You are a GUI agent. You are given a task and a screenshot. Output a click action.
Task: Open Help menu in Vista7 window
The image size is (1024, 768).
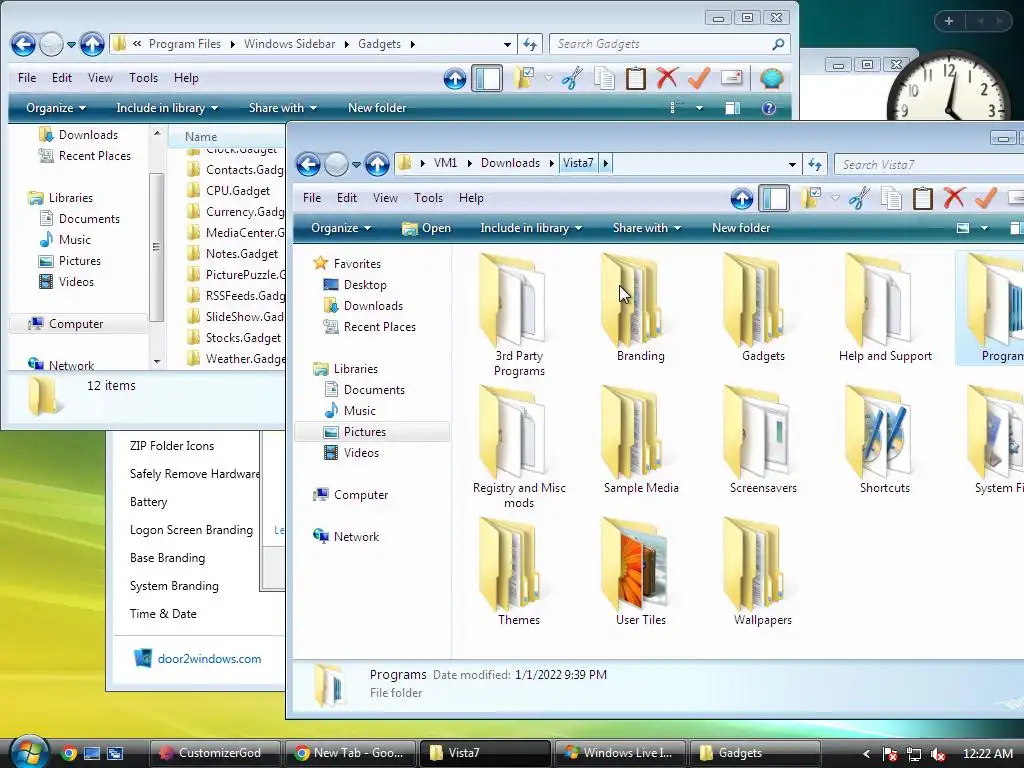coord(471,198)
